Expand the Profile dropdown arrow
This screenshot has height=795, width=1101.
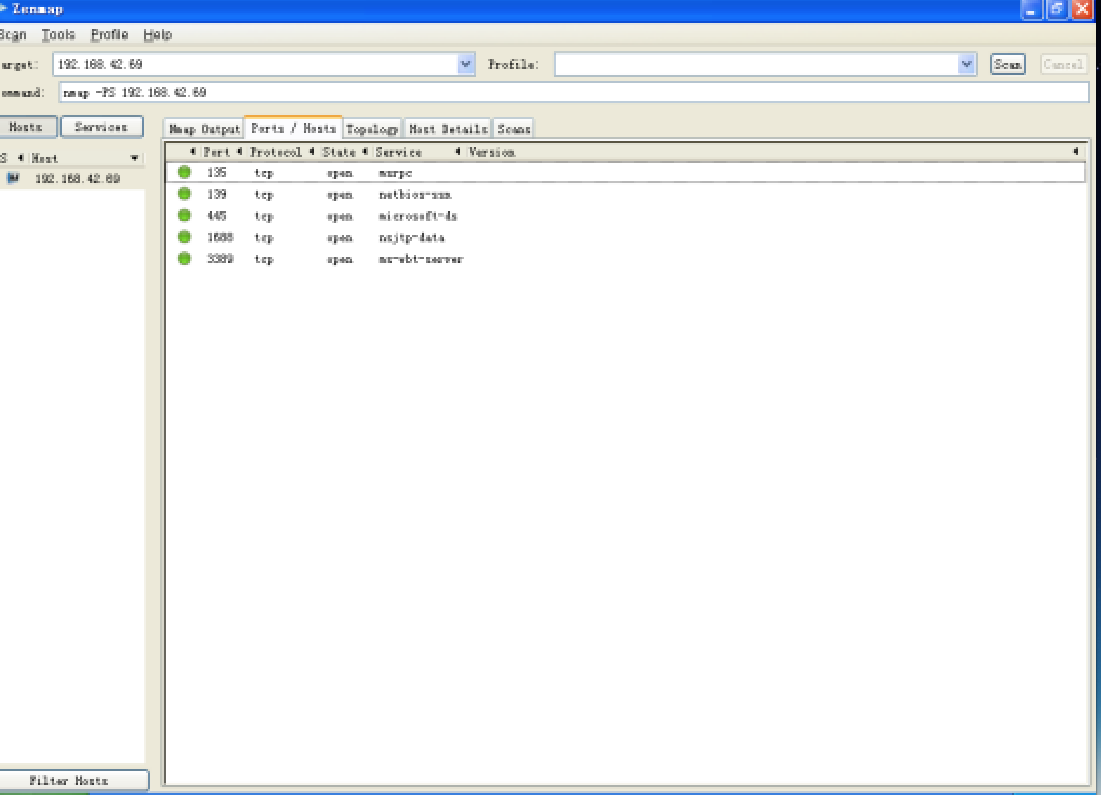(x=967, y=64)
